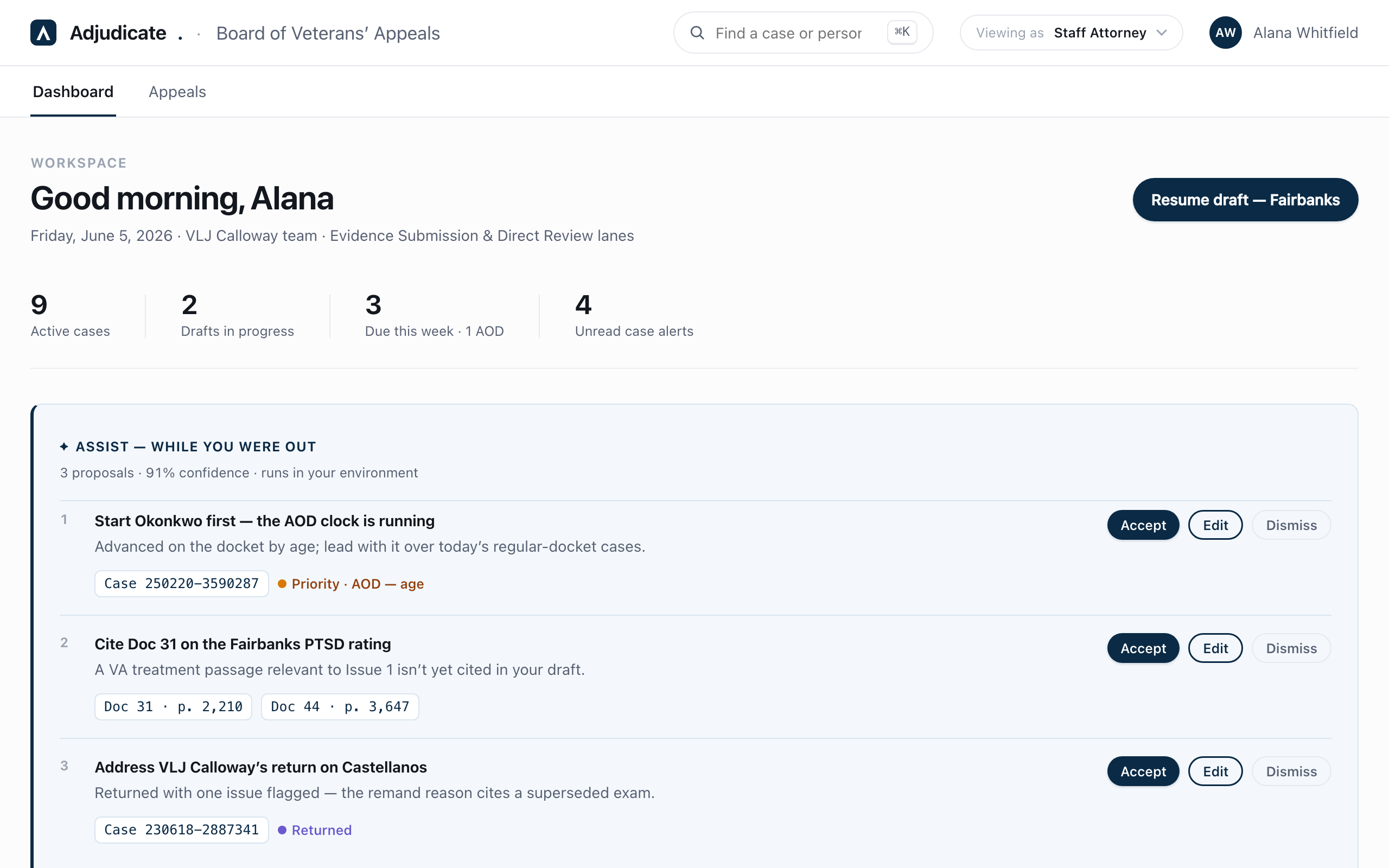
Task: Switch to the Appeals tab
Action: pyautogui.click(x=177, y=92)
